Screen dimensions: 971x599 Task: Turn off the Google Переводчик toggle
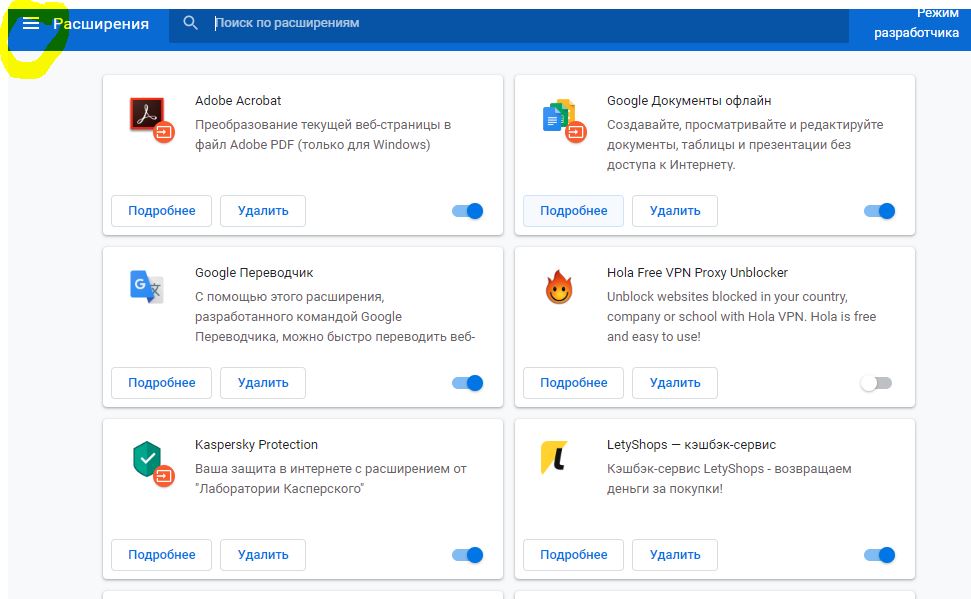(468, 383)
